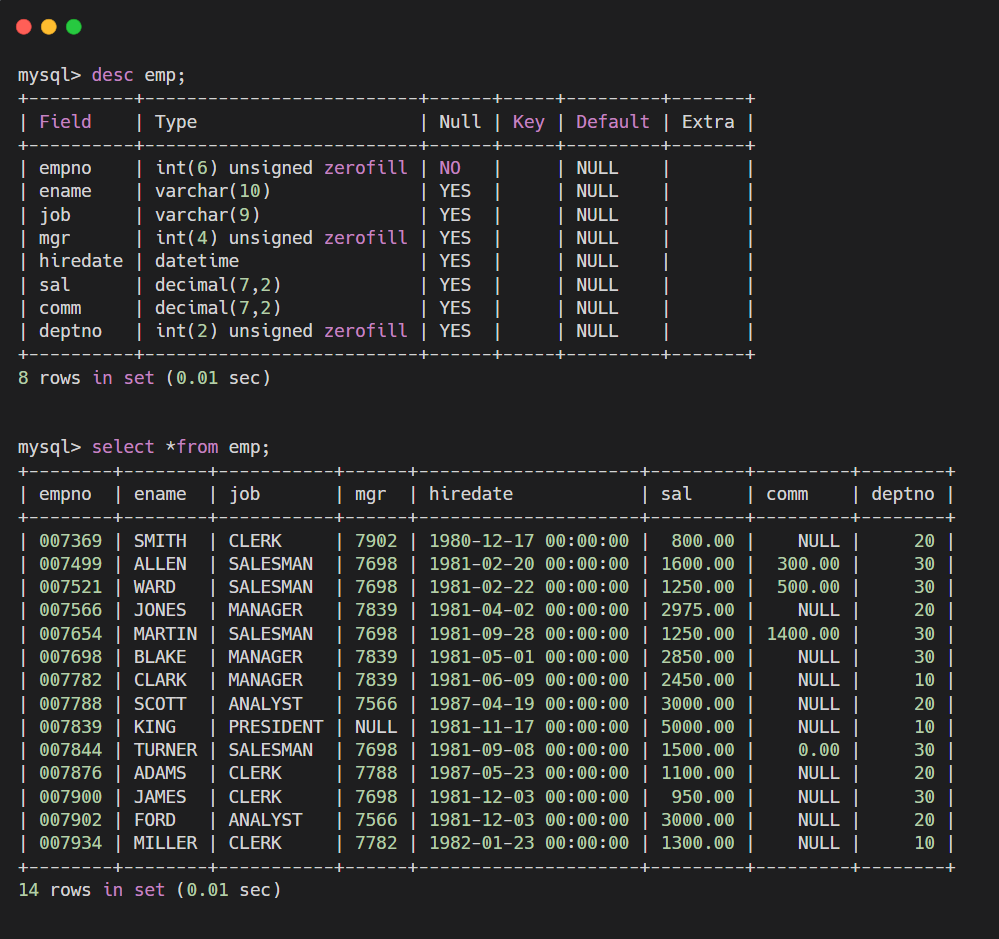Click job value 'PRESIDENT'

point(276,728)
